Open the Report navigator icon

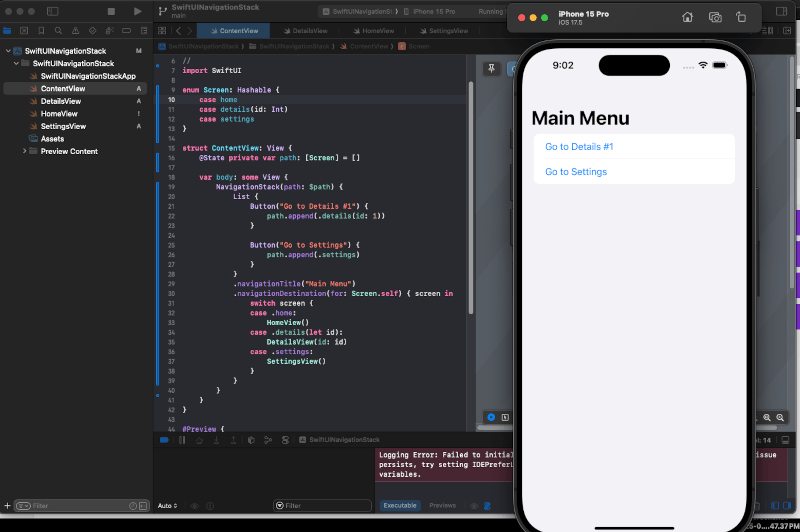pos(144,31)
